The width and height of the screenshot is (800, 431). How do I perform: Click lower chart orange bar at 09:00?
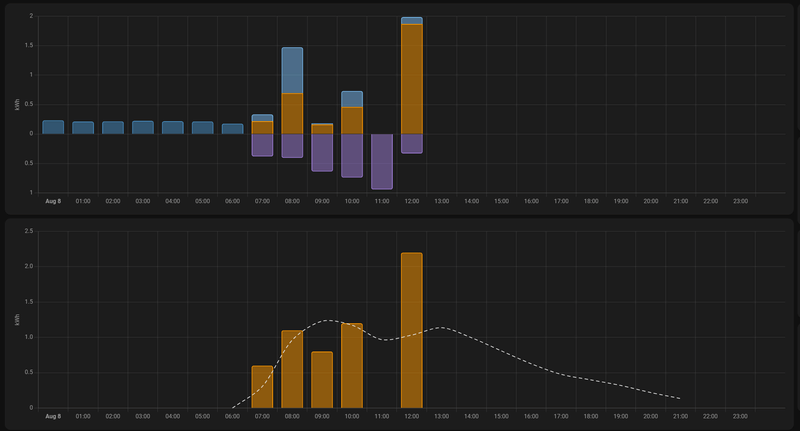pyautogui.click(x=322, y=380)
